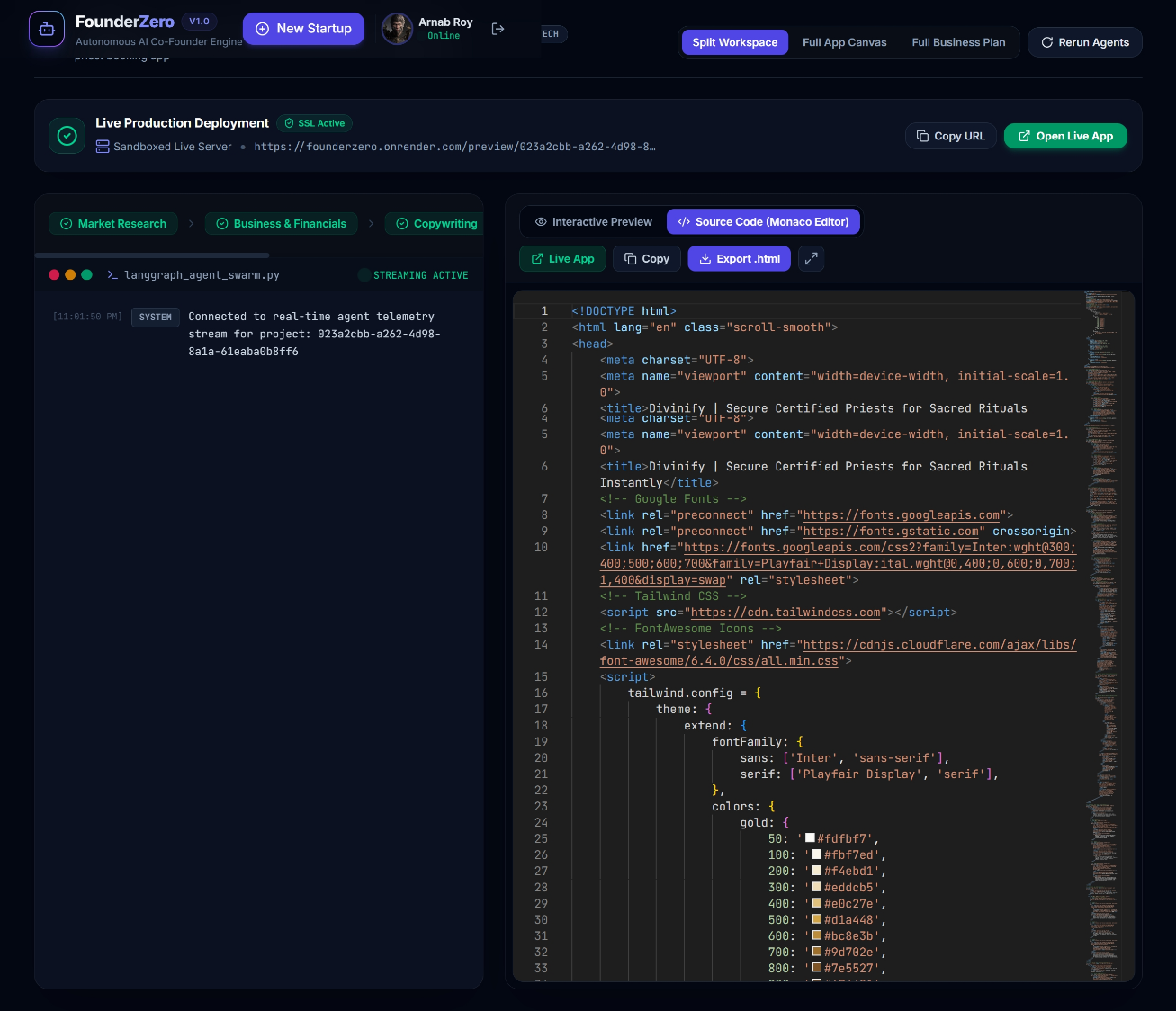Click the chevron after Business & Financials
Viewport: 1176px width, 1011px height.
pyautogui.click(x=371, y=224)
